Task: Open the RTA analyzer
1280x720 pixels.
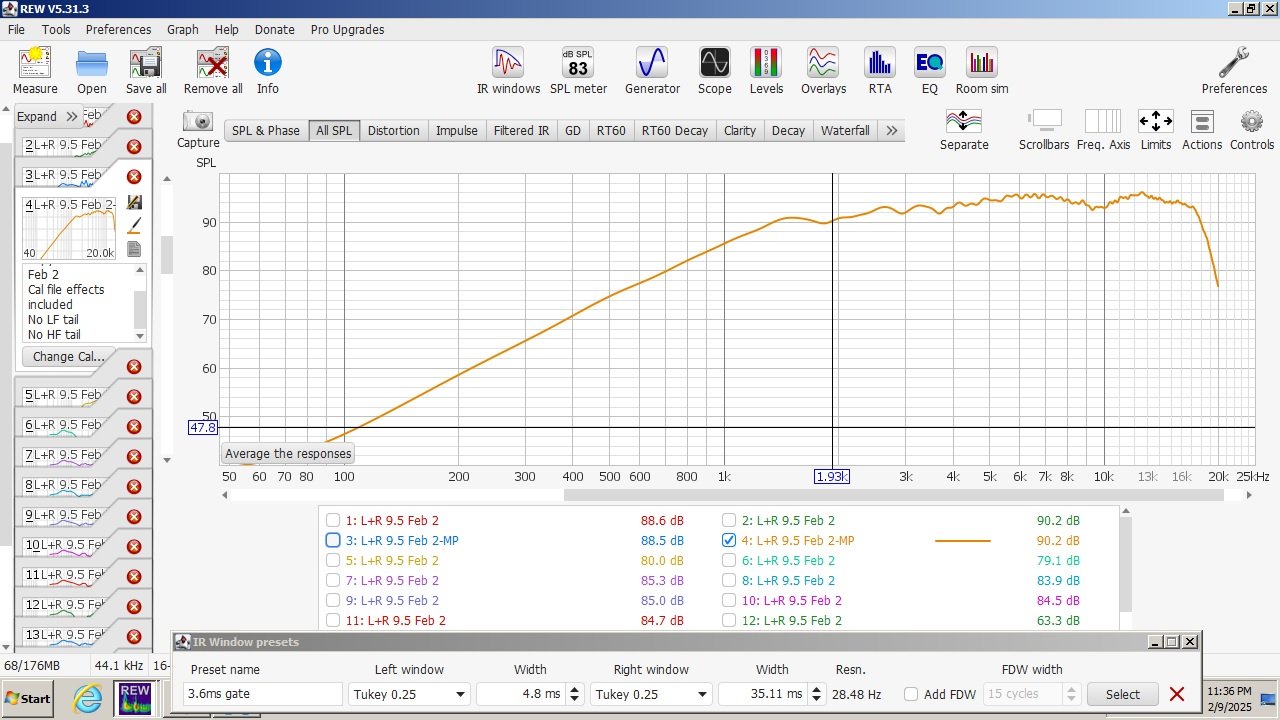Action: pyautogui.click(x=880, y=63)
